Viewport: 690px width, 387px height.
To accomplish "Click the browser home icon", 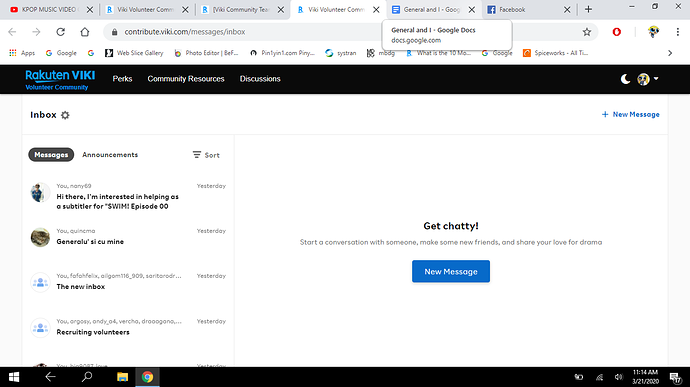I will point(84,32).
